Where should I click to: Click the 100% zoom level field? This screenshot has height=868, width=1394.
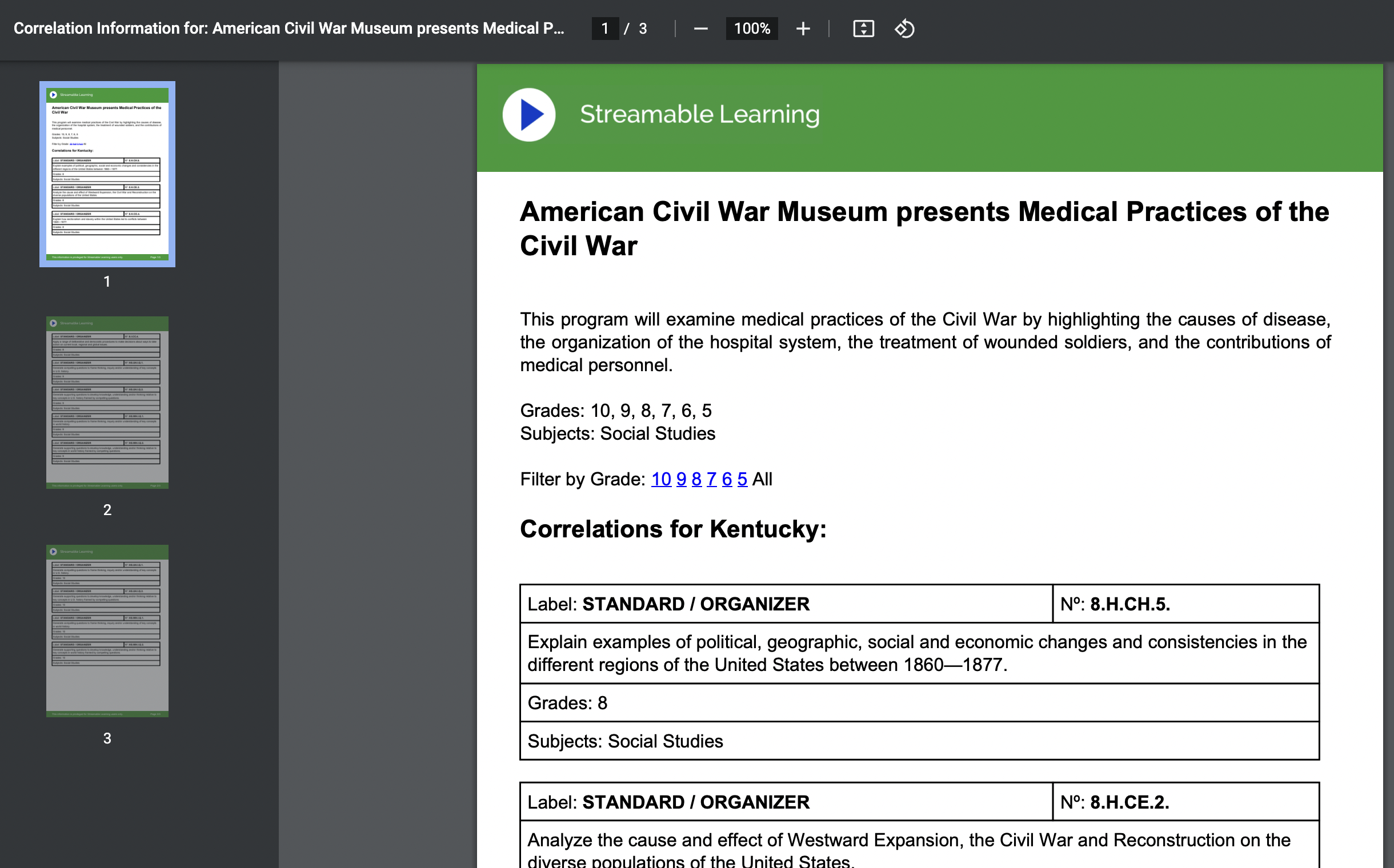pos(751,29)
